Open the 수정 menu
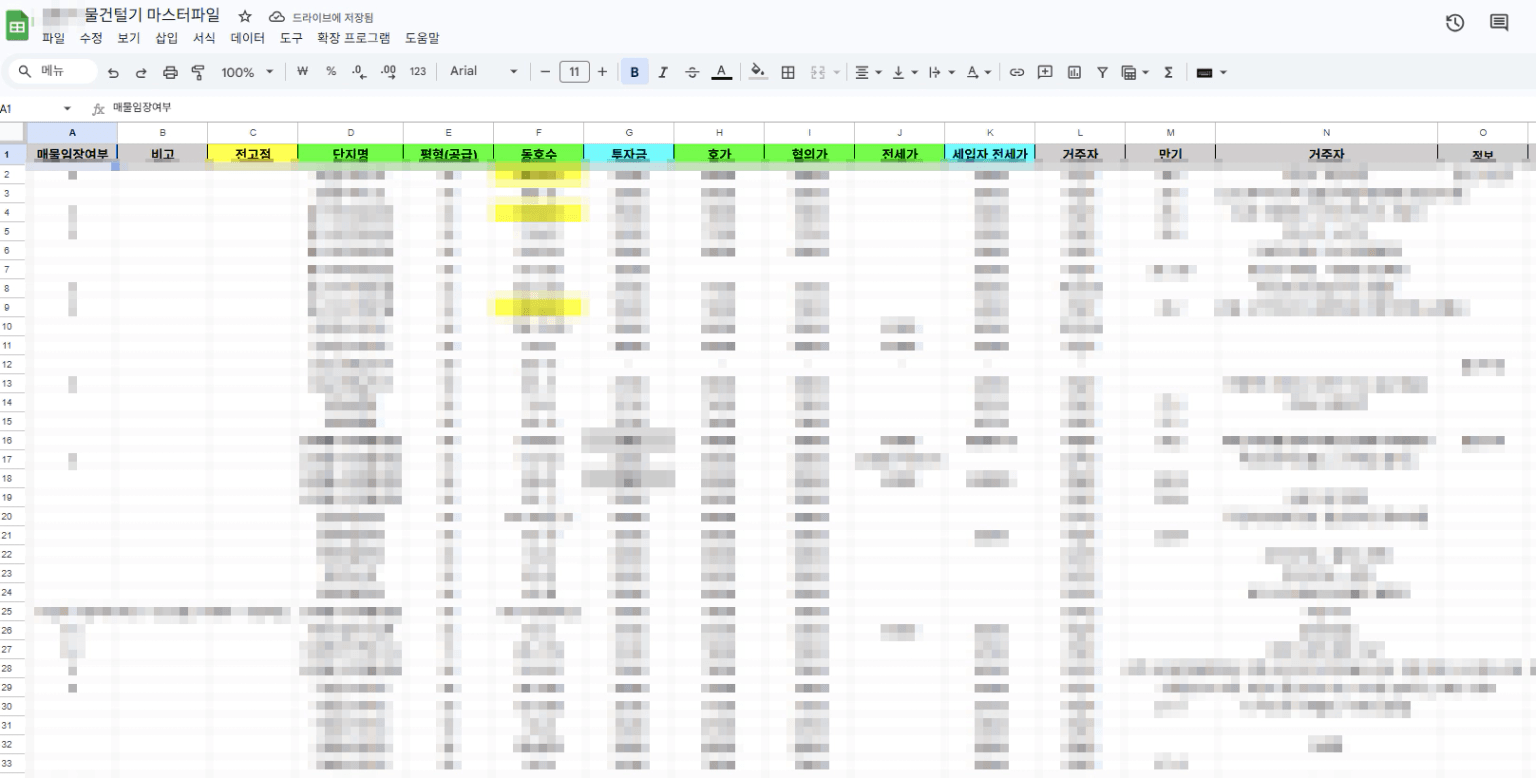The width and height of the screenshot is (1536, 778). (x=91, y=38)
